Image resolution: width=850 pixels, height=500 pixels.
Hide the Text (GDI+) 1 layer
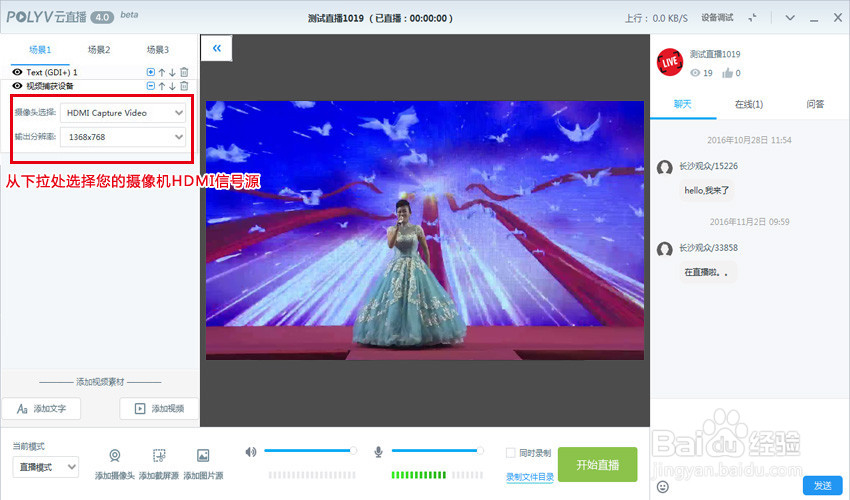coord(17,72)
